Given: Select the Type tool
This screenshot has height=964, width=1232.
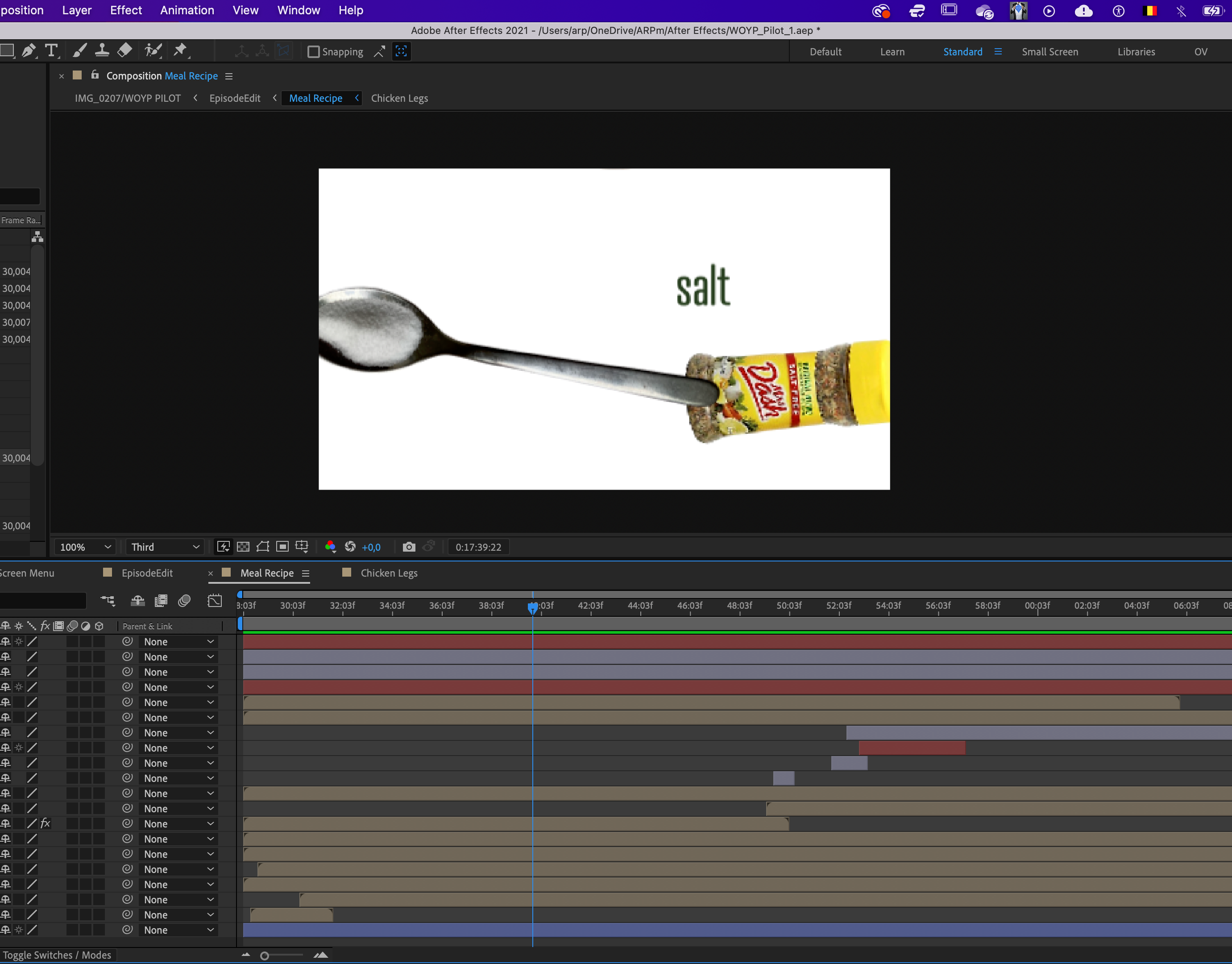Looking at the screenshot, I should click(x=51, y=51).
